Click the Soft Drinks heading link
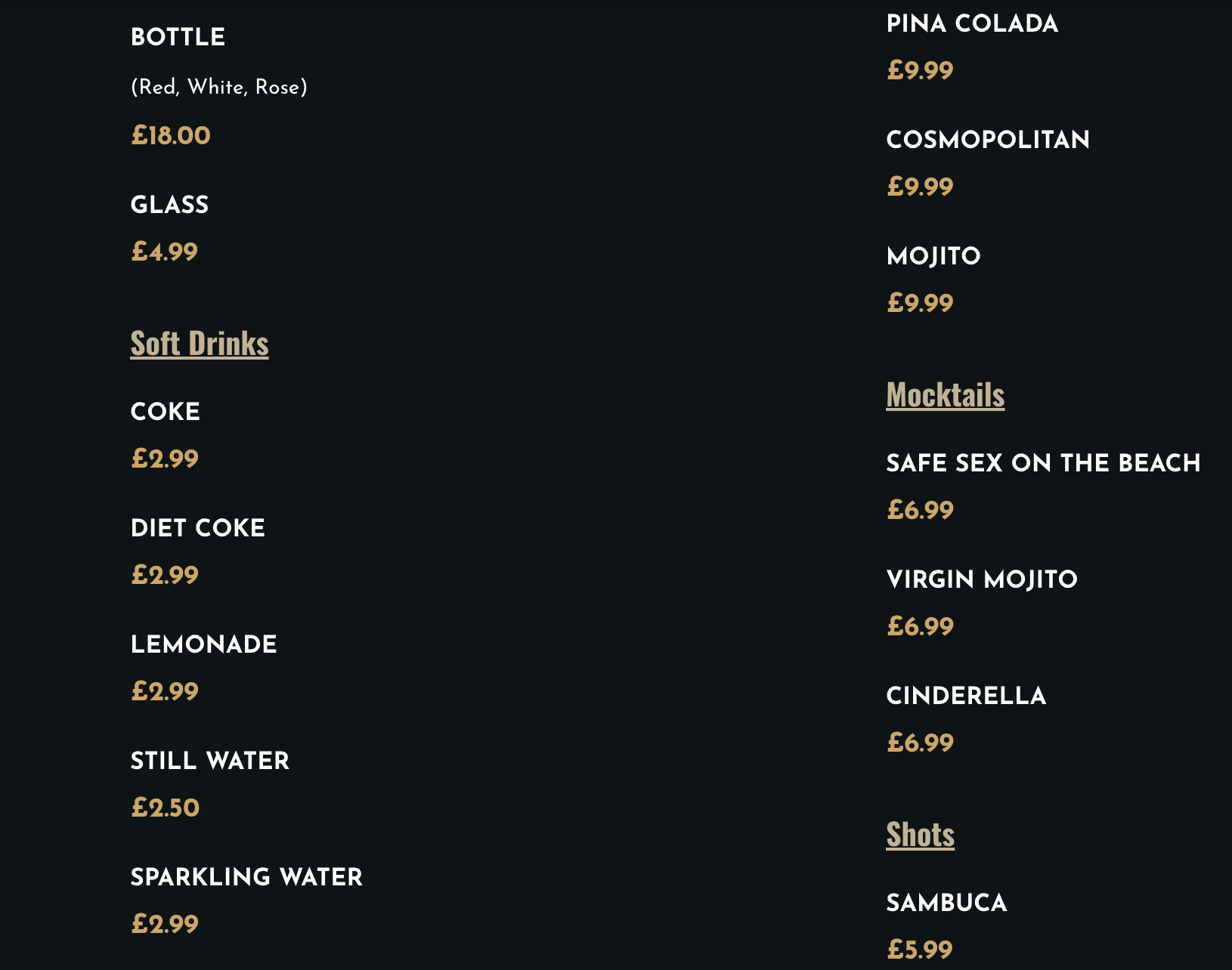The width and height of the screenshot is (1232, 970). pyautogui.click(x=200, y=344)
